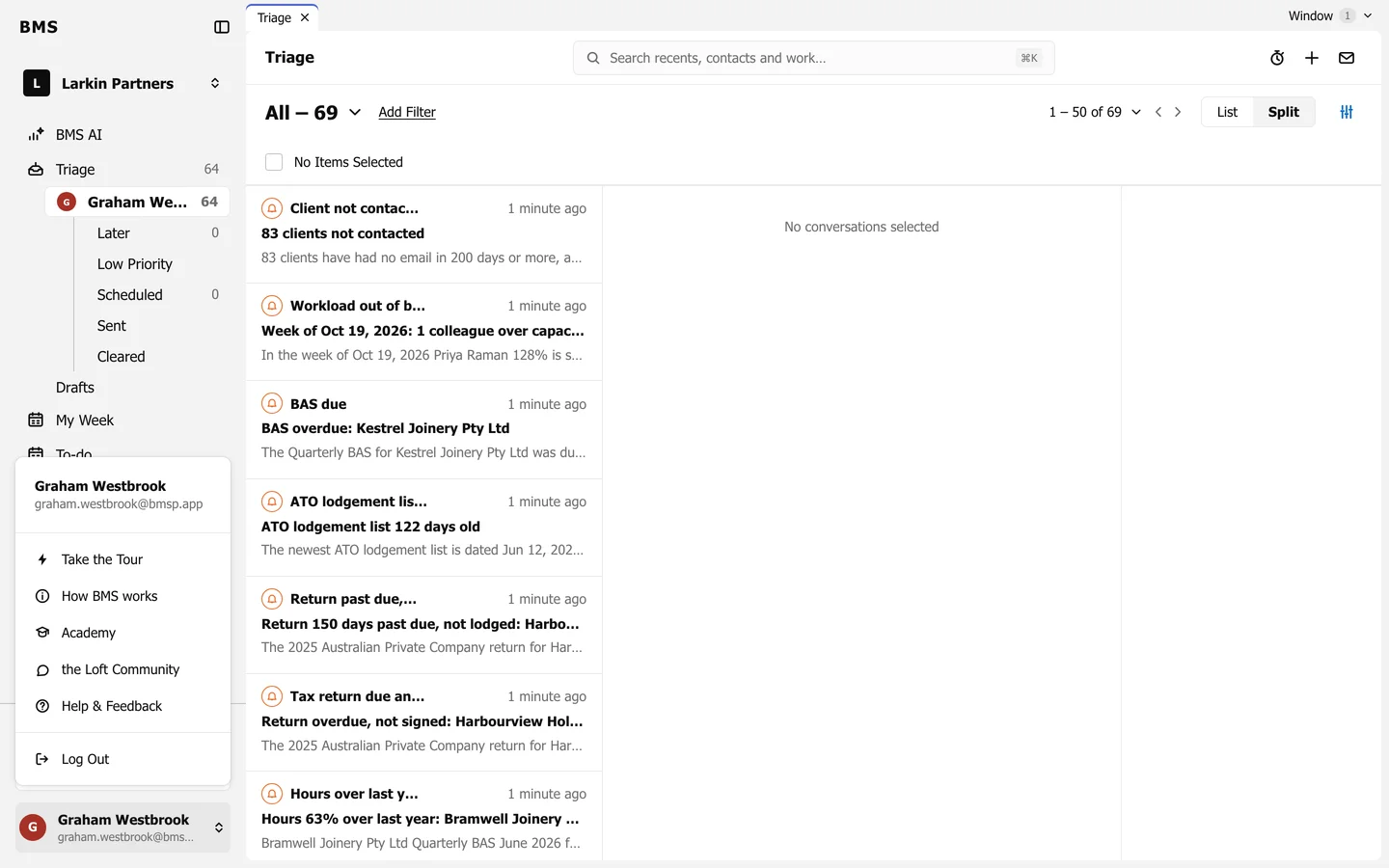
Task: Click the search recents, contacts and work field
Action: [x=813, y=58]
